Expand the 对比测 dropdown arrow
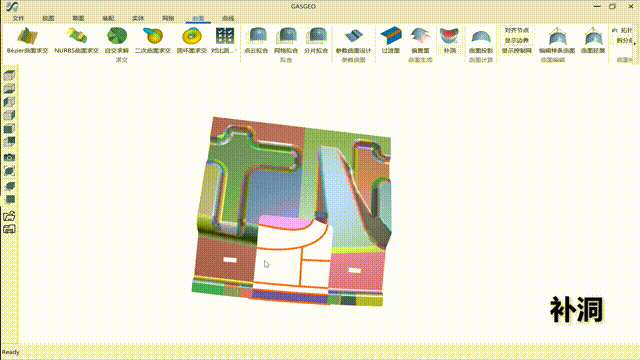The height and width of the screenshot is (360, 640). click(x=236, y=50)
